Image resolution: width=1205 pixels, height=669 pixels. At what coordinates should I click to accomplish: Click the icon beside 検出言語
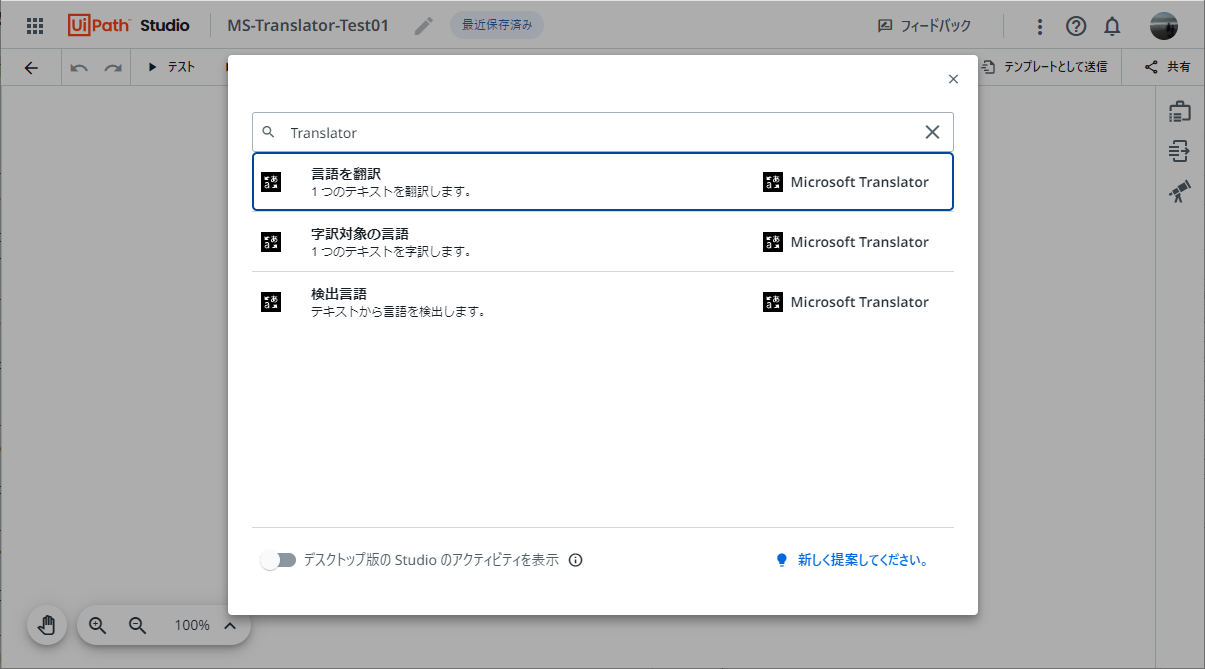(x=271, y=302)
